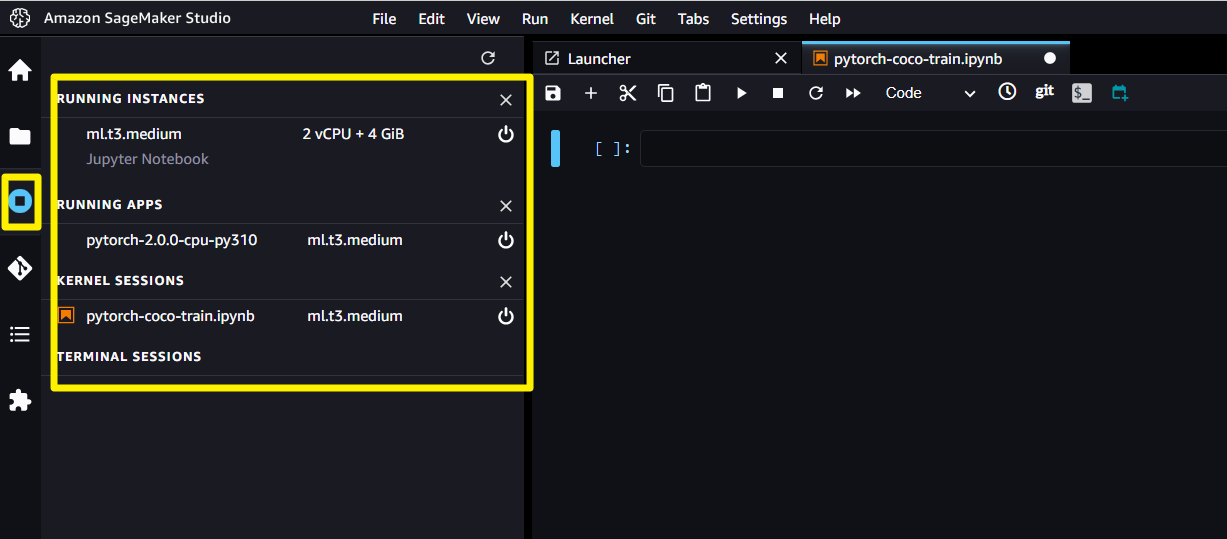The image size is (1227, 539).
Task: Power off the pytorch-2.0.0-cpu-py310 app
Action: pos(506,240)
